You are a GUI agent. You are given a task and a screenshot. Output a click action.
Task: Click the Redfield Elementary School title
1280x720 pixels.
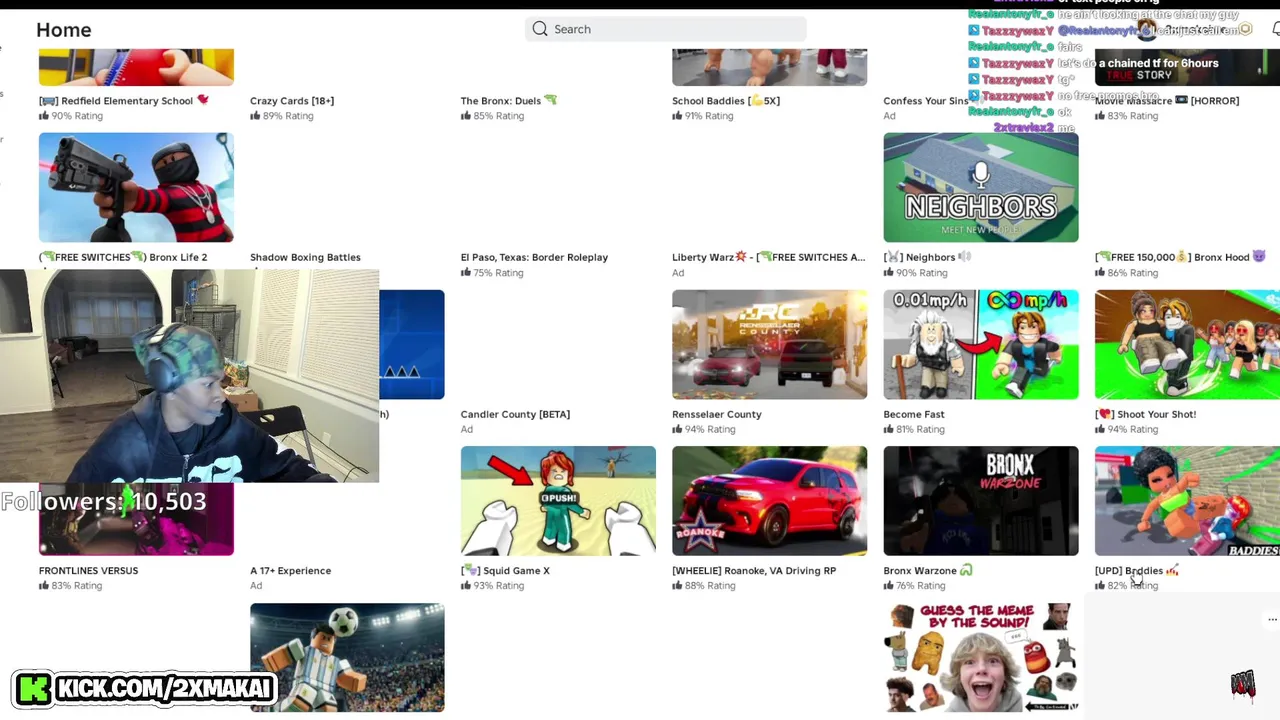(124, 100)
